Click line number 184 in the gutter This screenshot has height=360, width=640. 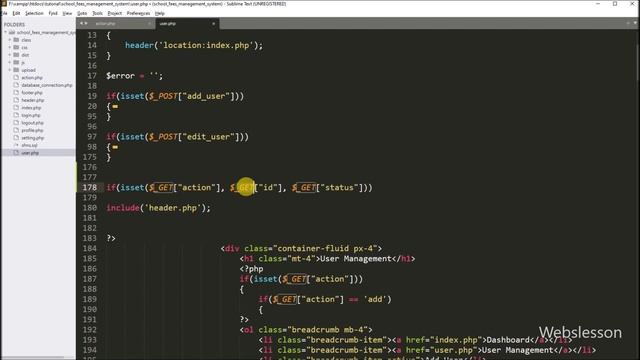tap(89, 249)
